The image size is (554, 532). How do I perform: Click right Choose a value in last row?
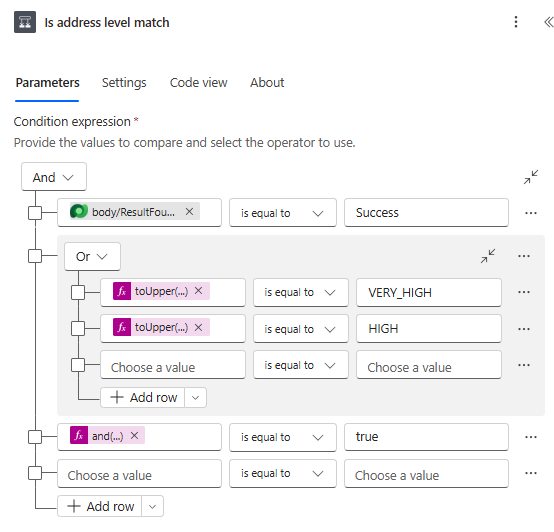tap(426, 473)
